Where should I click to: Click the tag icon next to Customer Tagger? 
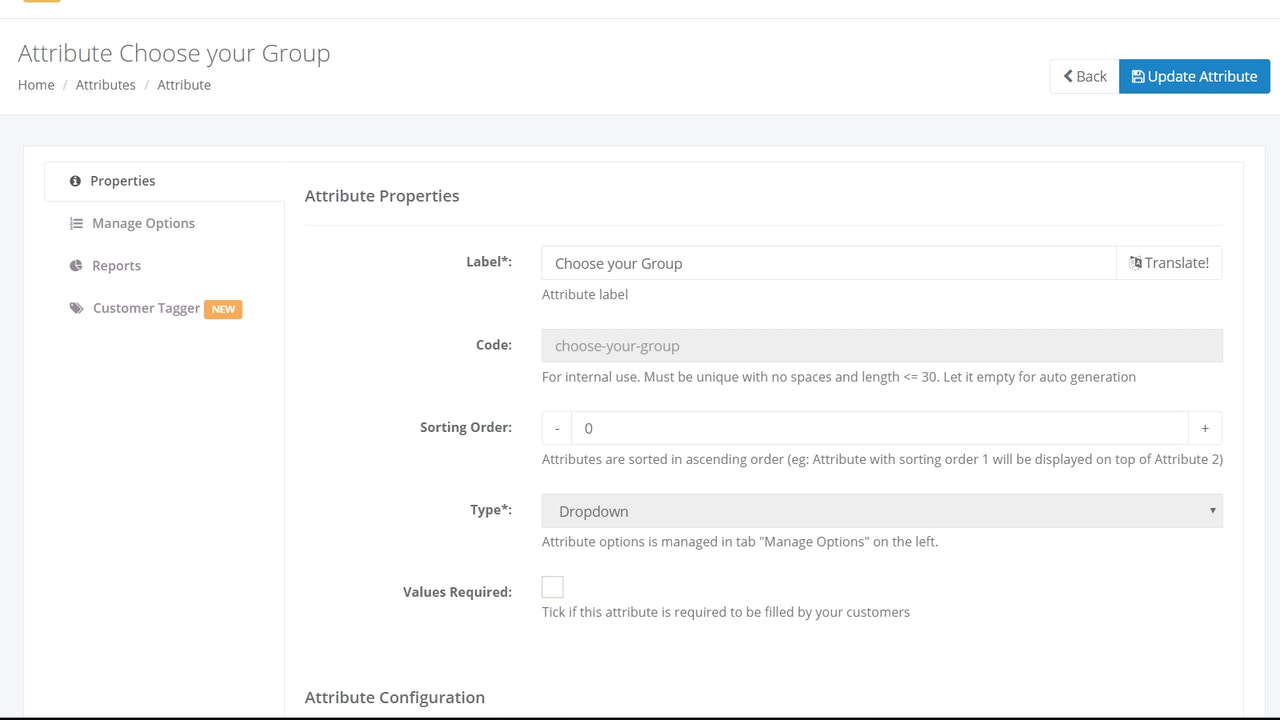tap(77, 308)
